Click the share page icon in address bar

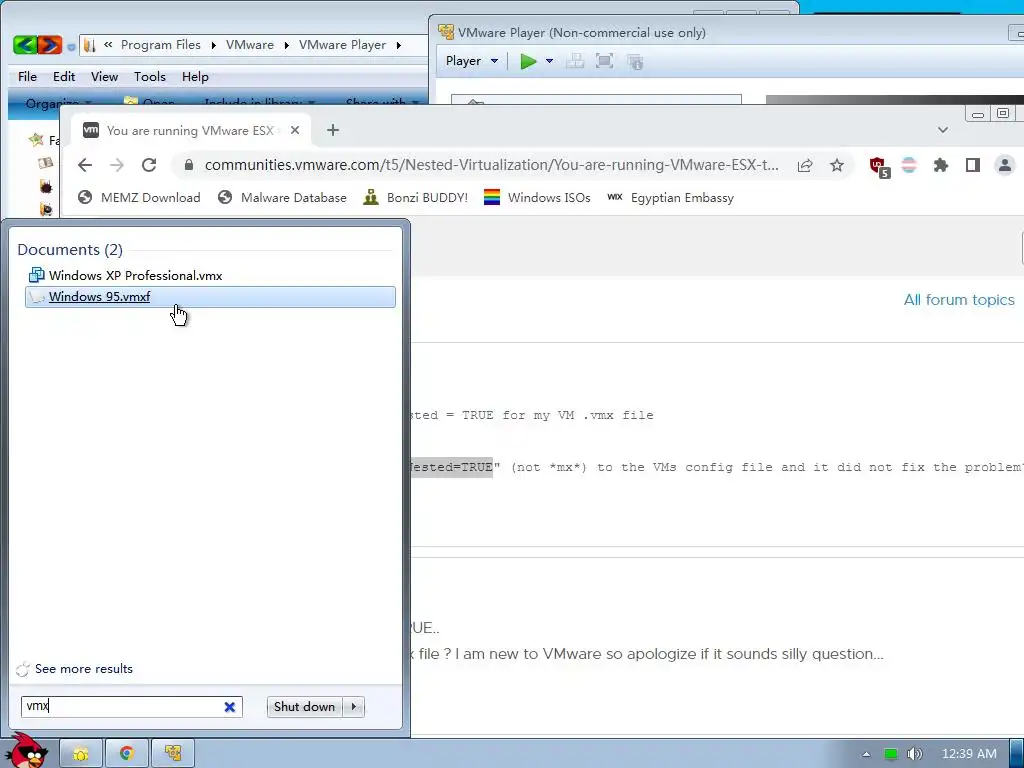point(805,165)
